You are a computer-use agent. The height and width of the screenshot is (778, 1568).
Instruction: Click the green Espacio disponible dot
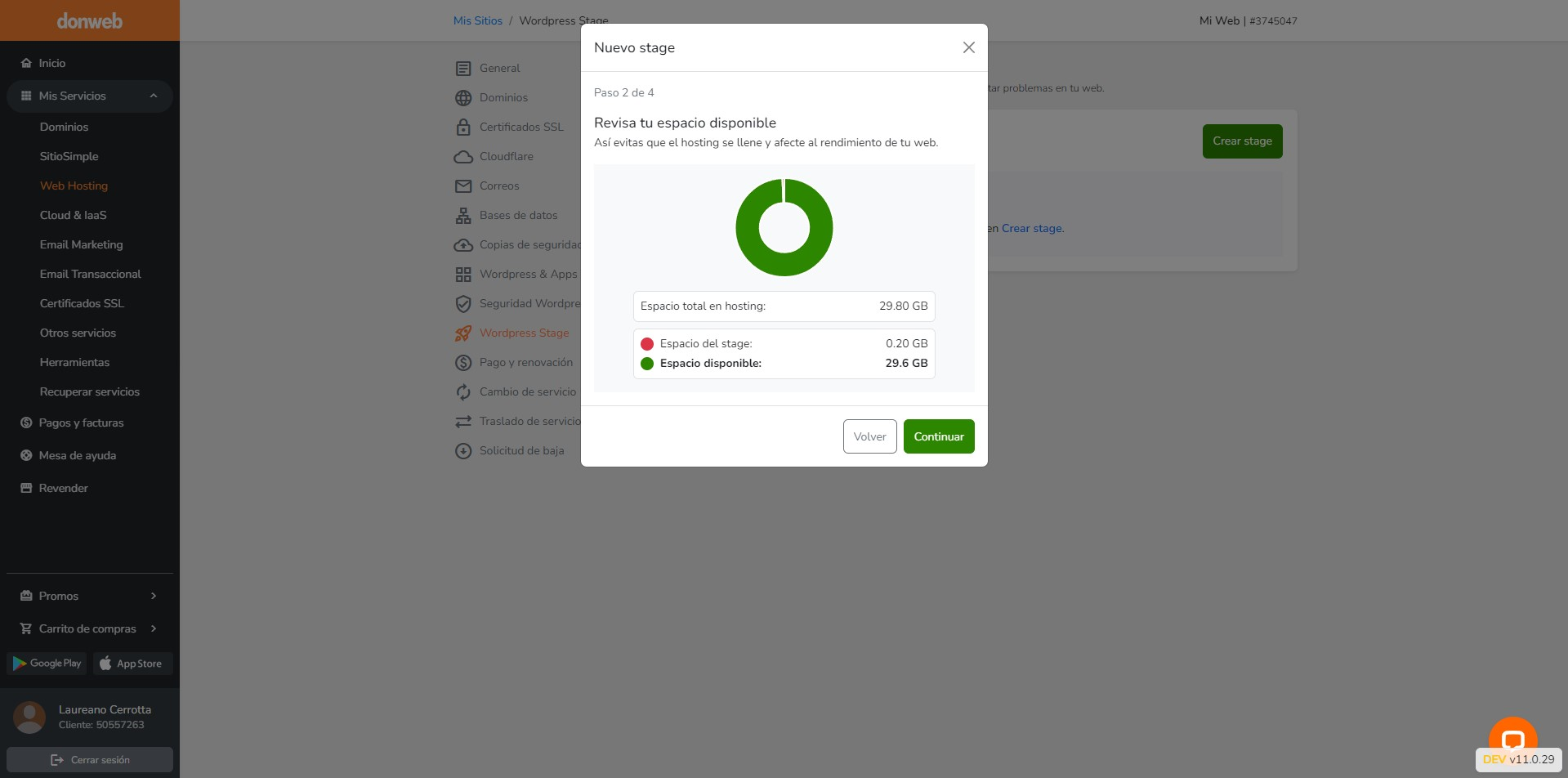pos(647,364)
